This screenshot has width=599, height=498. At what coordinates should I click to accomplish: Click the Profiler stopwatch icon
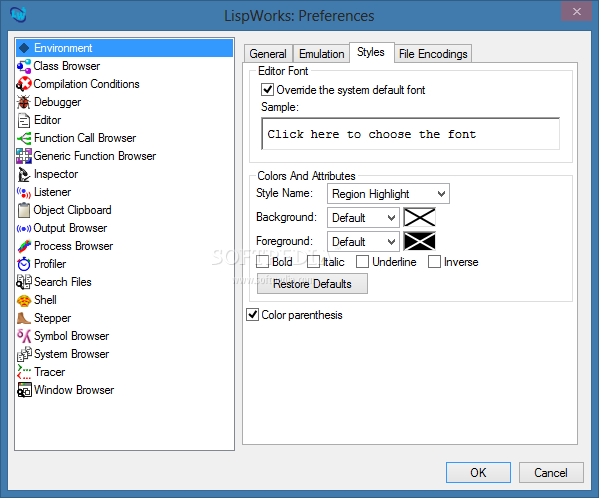tap(24, 264)
